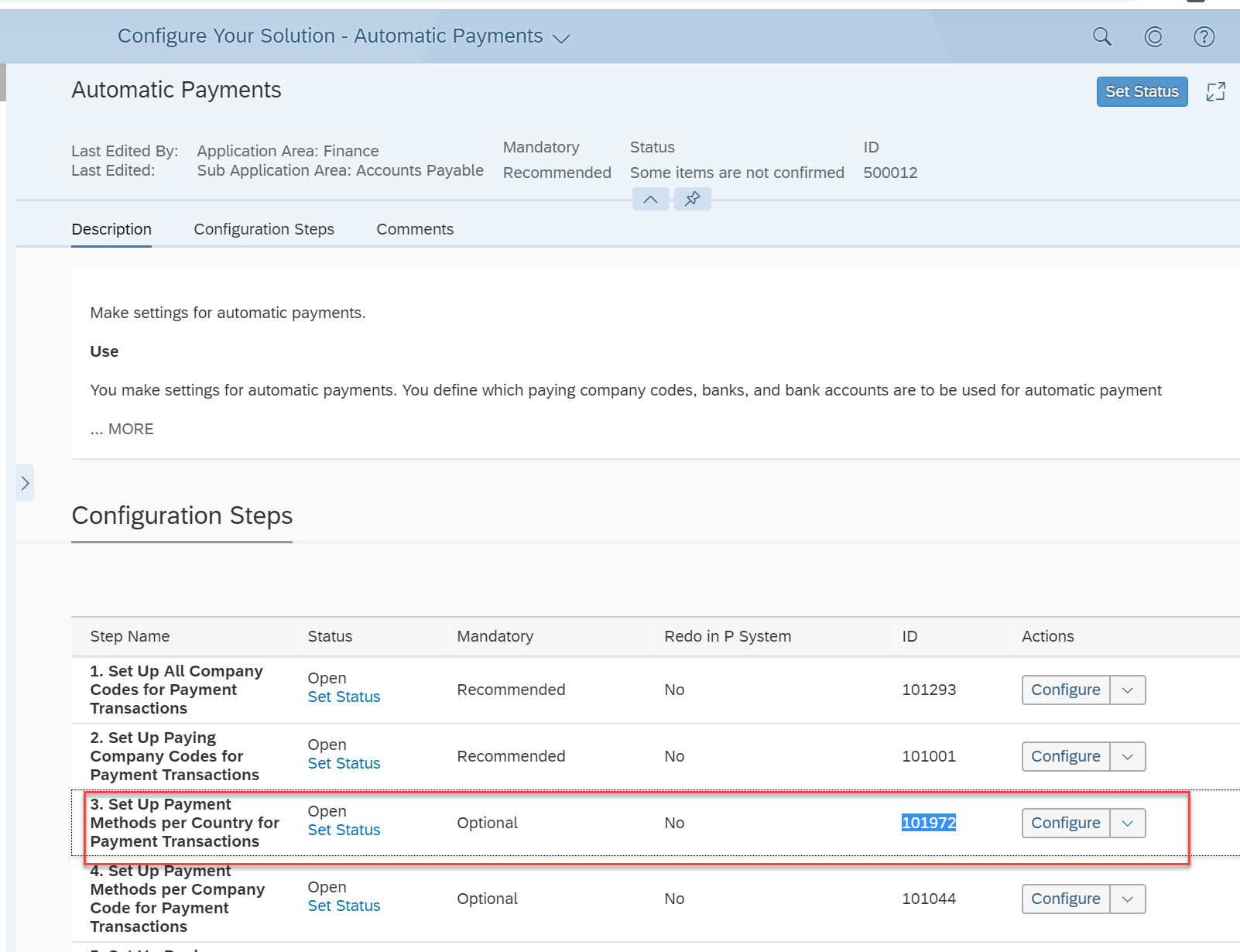Image resolution: width=1240 pixels, height=952 pixels.
Task: Select step 4 Payment Methods per Company Code
Action: click(x=177, y=899)
